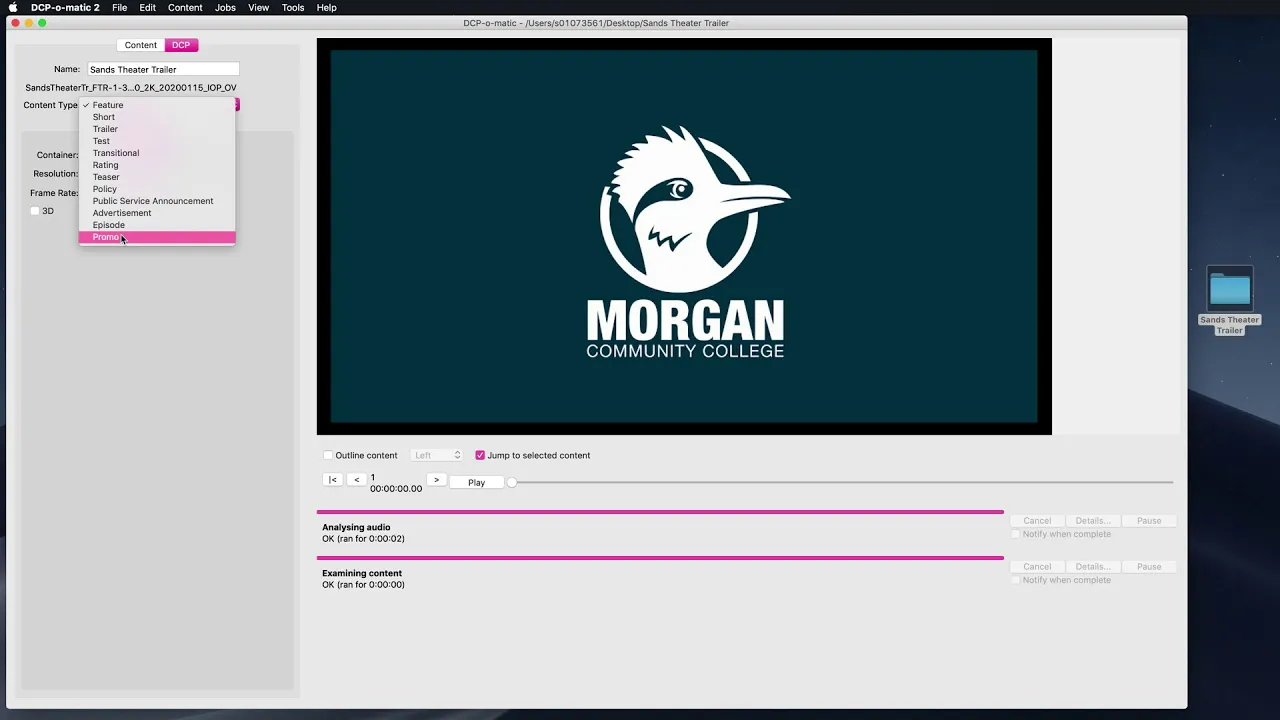1280x720 pixels.
Task: Switch to the Content tab
Action: click(x=141, y=45)
